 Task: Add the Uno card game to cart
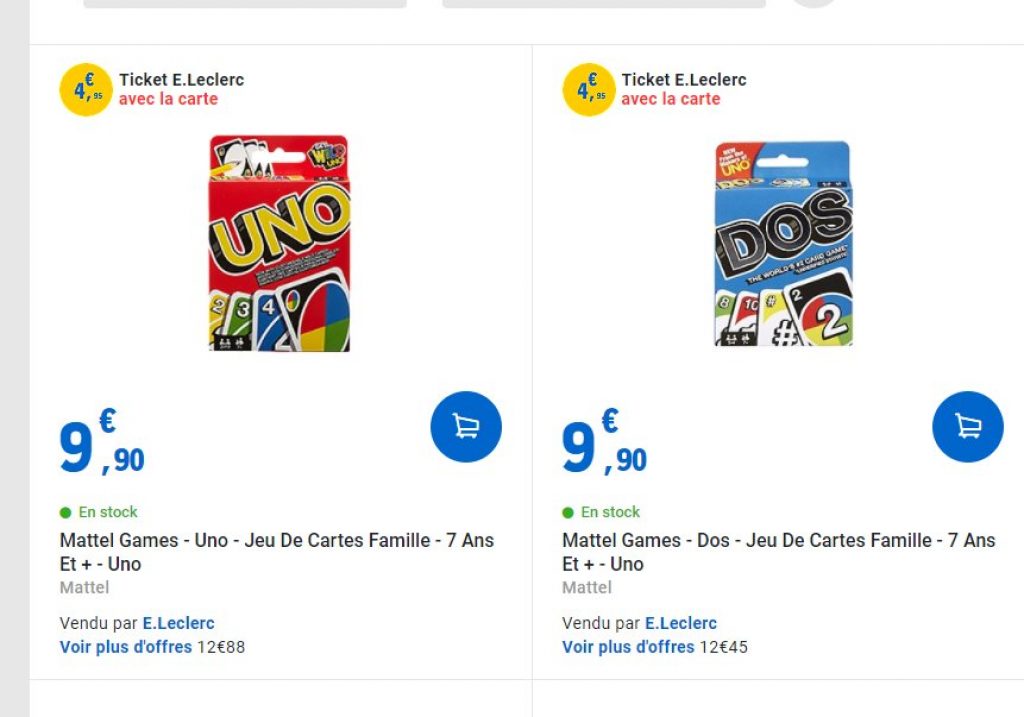(466, 427)
